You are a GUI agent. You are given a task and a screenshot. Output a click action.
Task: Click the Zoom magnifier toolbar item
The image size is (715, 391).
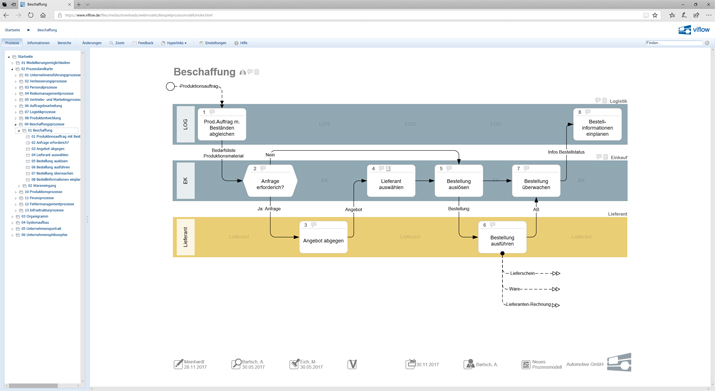[x=117, y=43]
